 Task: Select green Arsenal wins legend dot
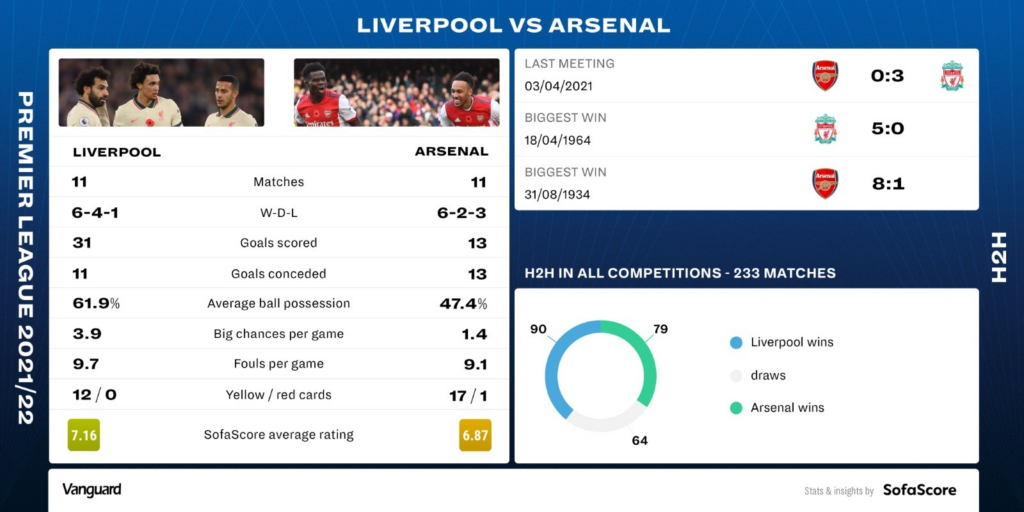pyautogui.click(x=736, y=408)
